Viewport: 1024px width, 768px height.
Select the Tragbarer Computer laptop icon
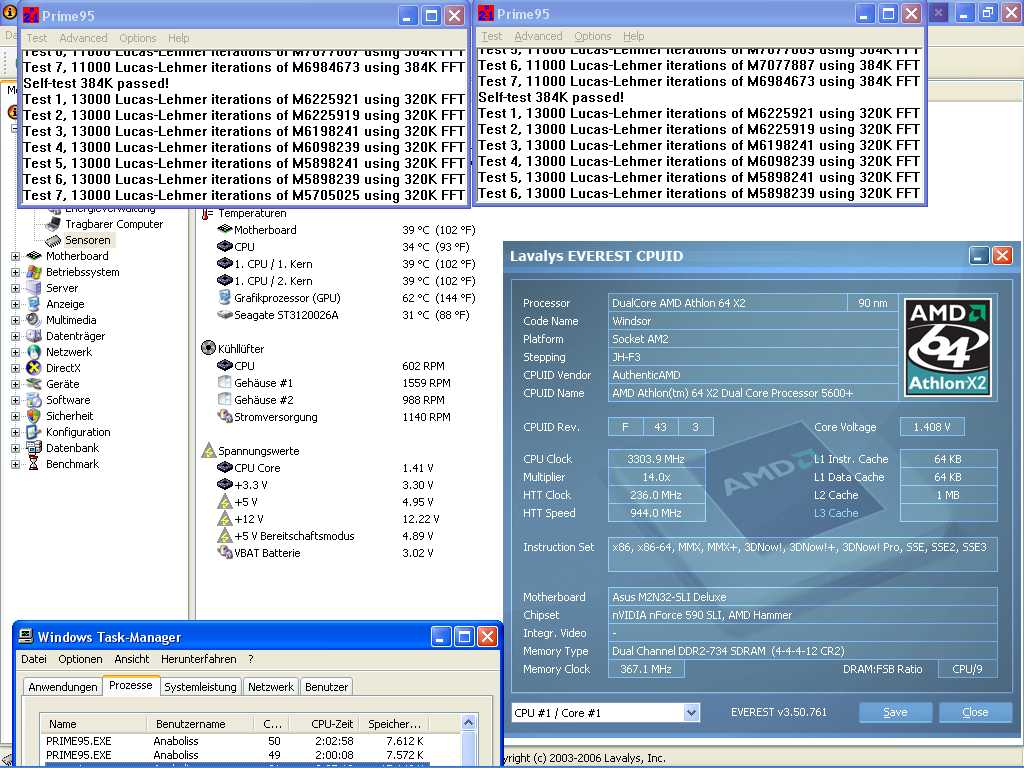(x=54, y=224)
